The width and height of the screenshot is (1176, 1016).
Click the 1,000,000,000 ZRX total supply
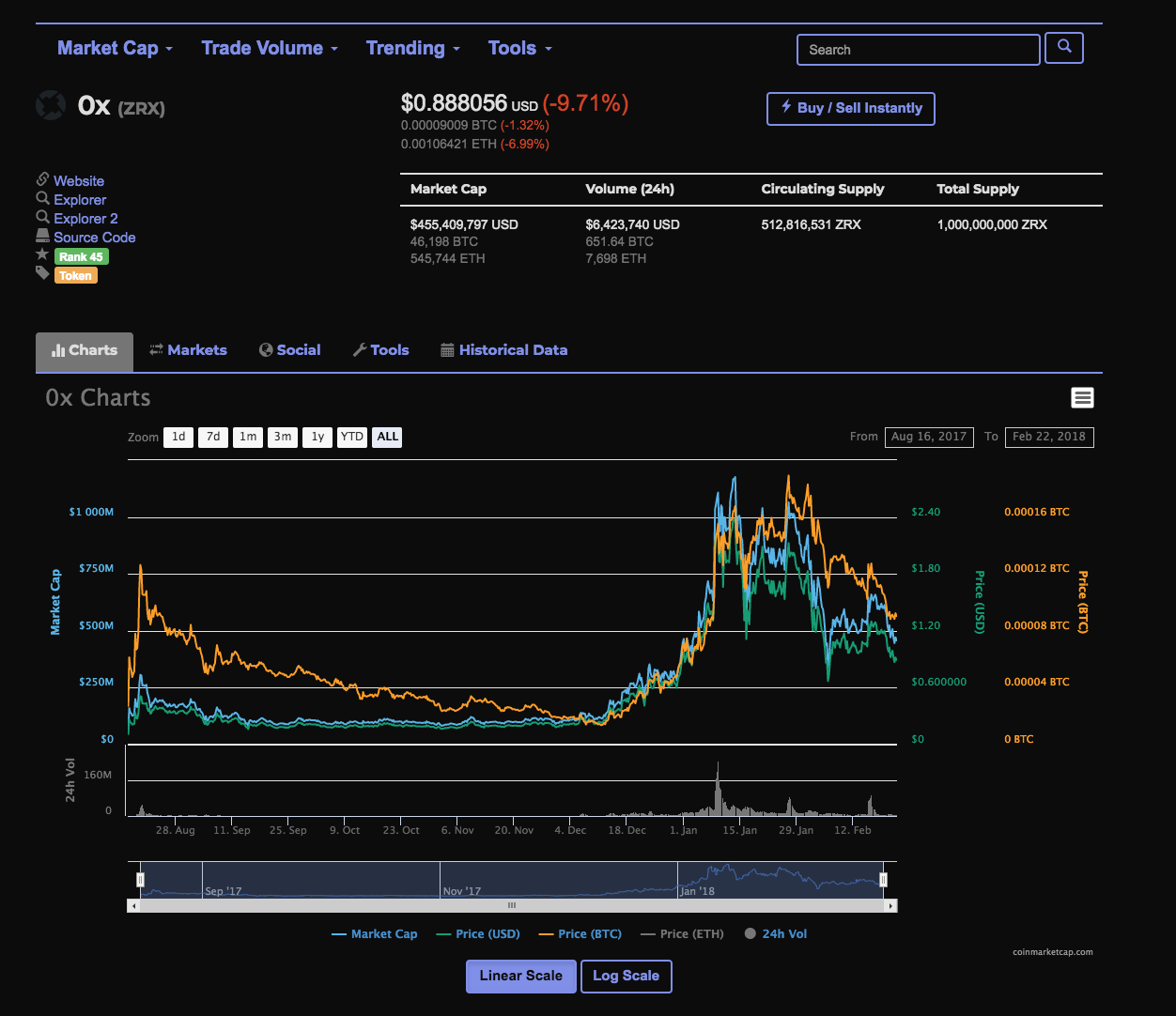(992, 224)
